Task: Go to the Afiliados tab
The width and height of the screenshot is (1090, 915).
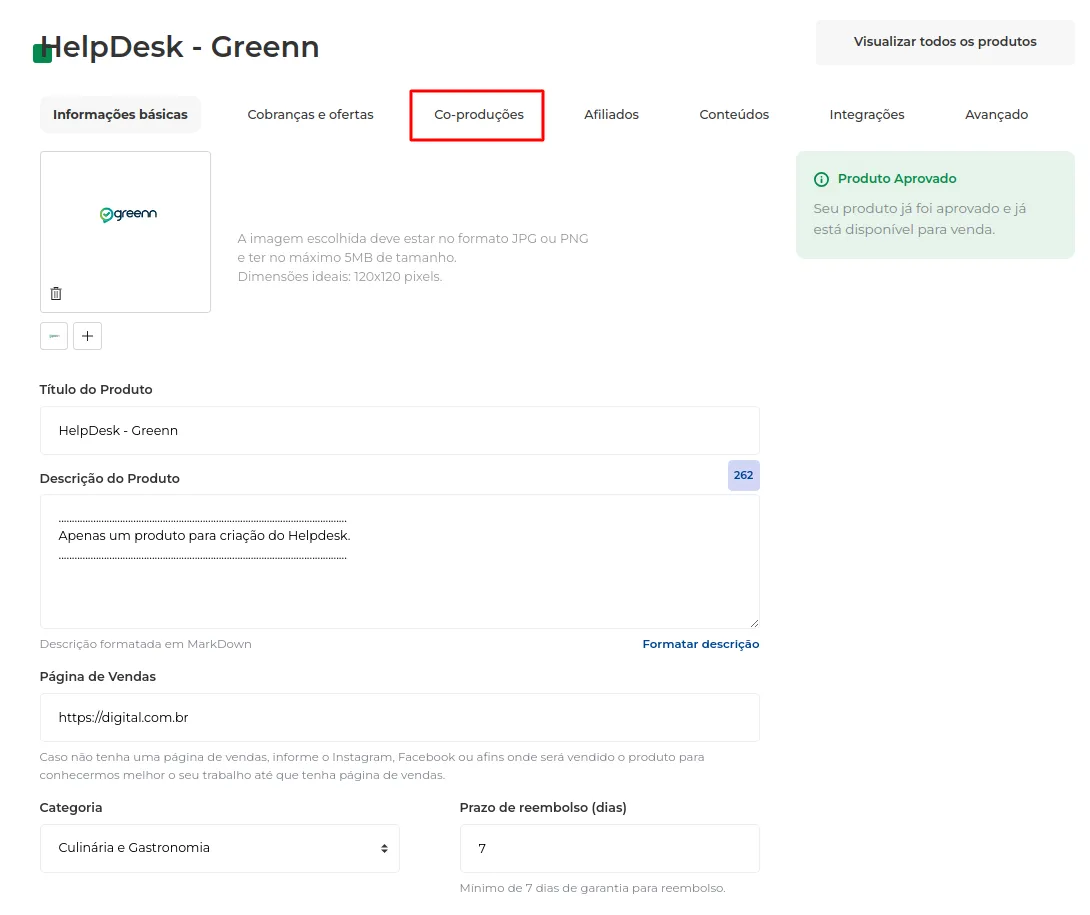Action: point(611,115)
